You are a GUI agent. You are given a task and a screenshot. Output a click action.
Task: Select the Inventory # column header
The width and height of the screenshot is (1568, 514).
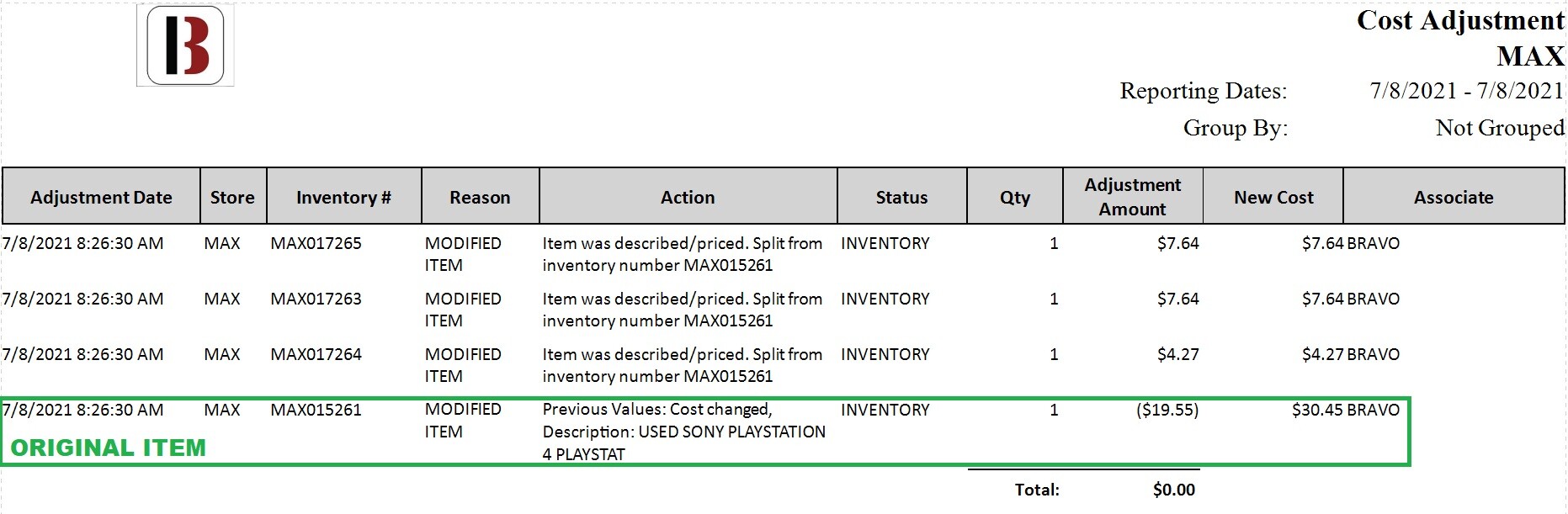343,197
